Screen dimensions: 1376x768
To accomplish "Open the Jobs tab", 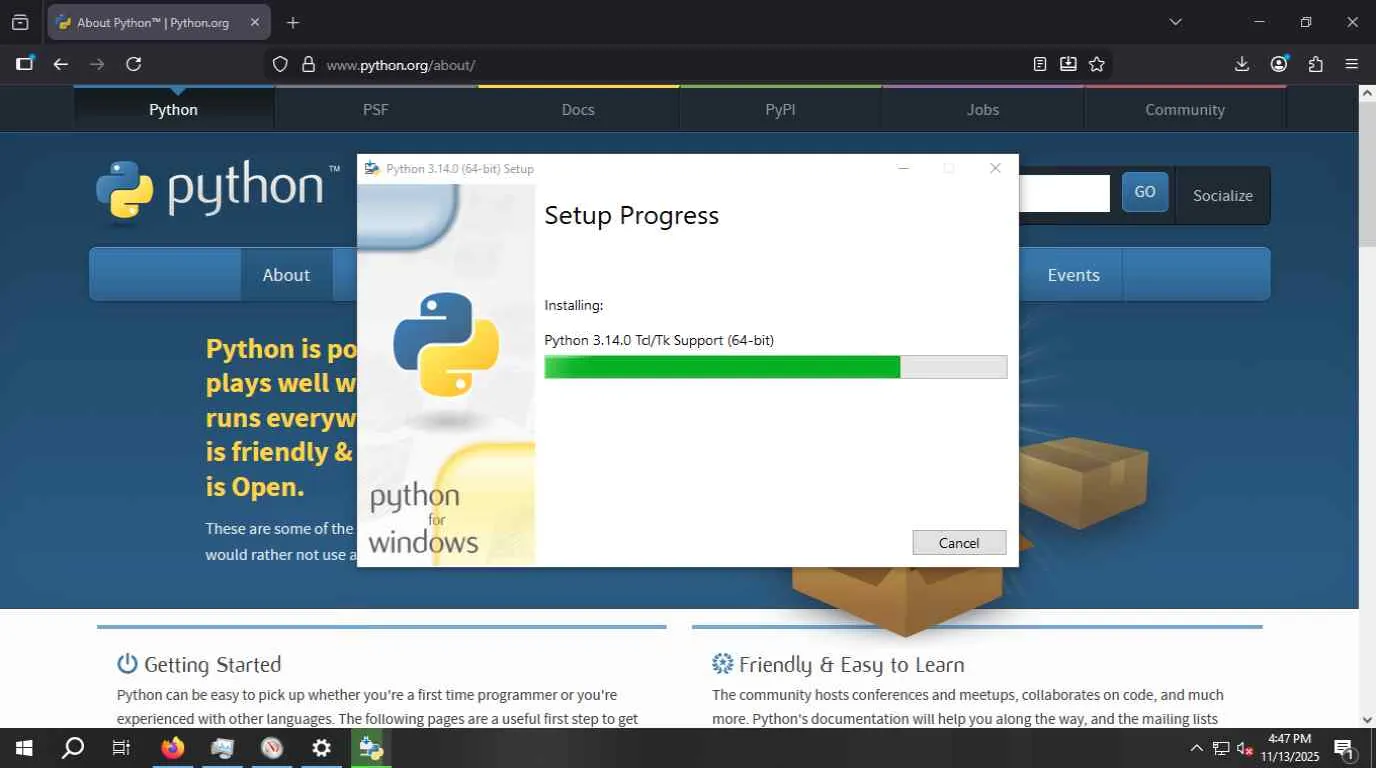I will click(x=983, y=109).
